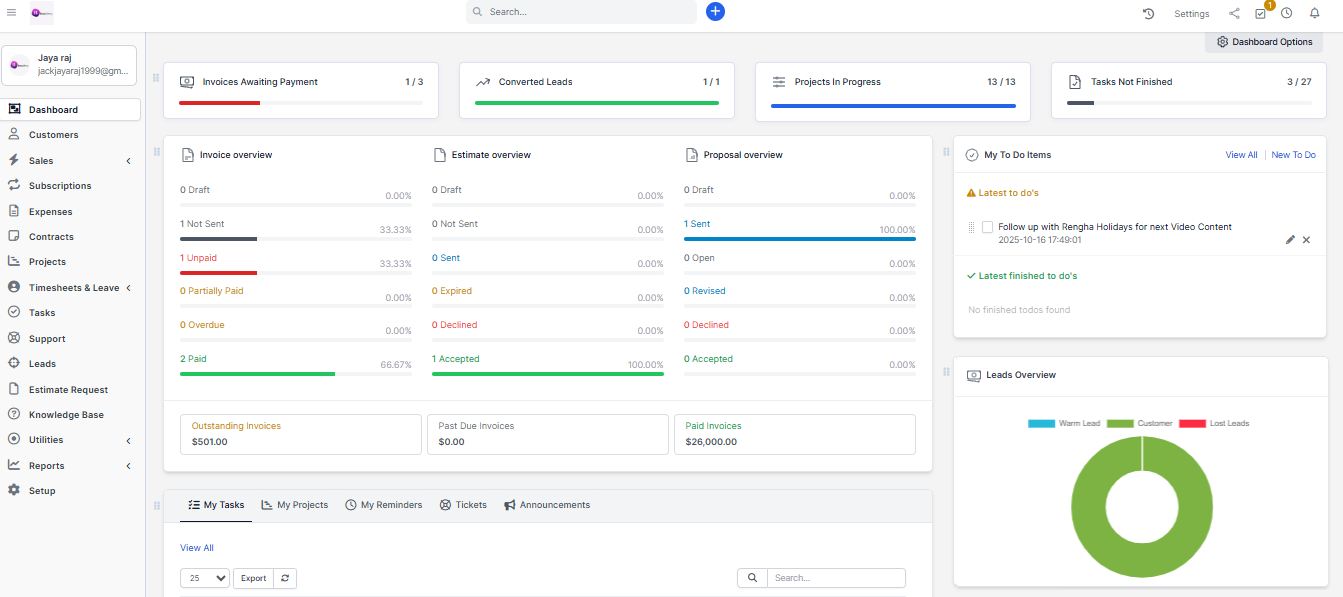
Task: Delete the to-do item with X icon
Action: pos(1306,240)
